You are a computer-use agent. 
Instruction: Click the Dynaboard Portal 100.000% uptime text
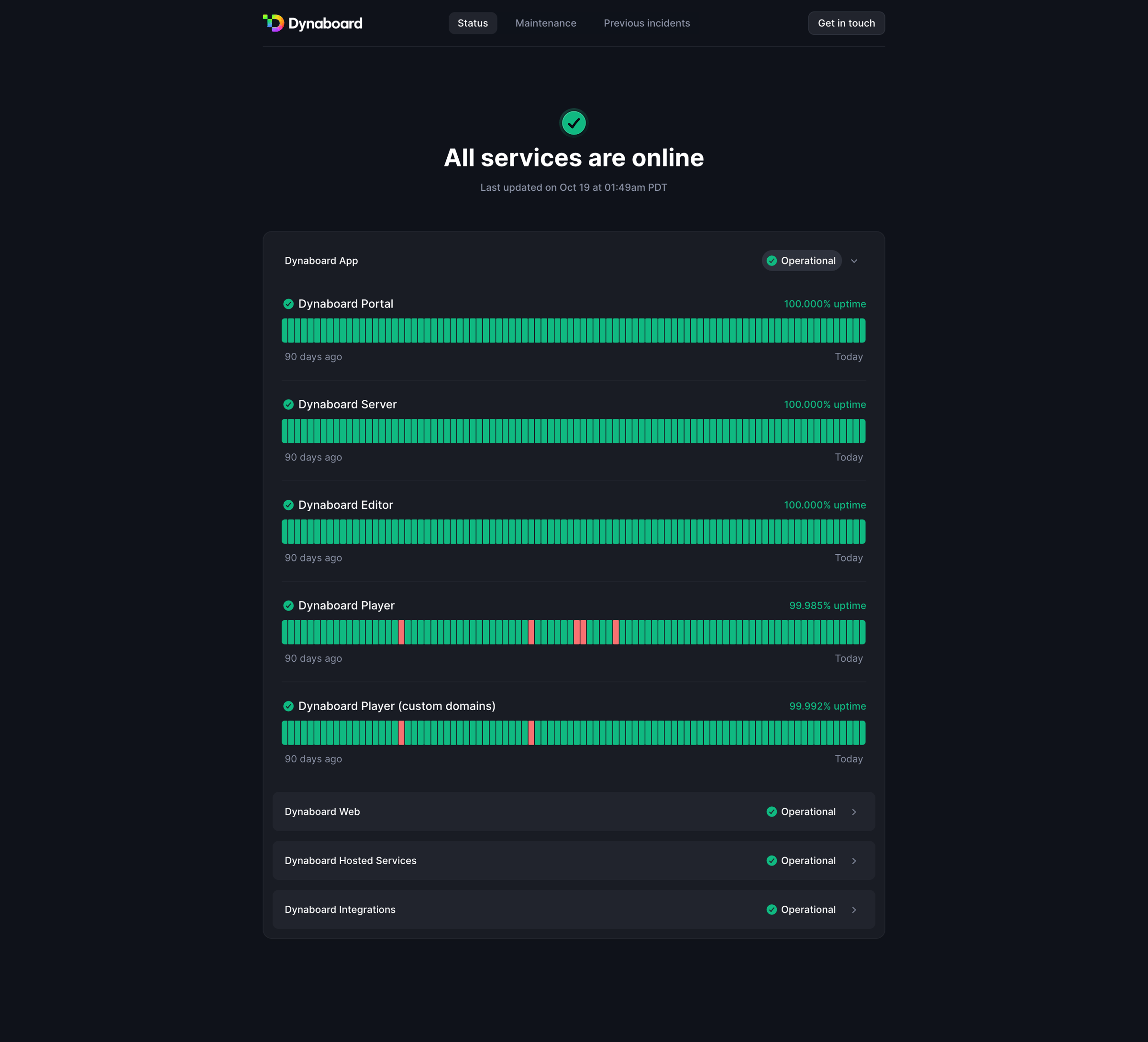[825, 304]
